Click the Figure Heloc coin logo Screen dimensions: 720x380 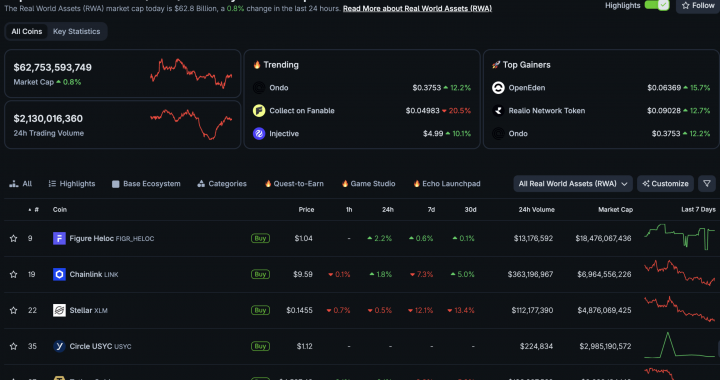pyautogui.click(x=59, y=238)
